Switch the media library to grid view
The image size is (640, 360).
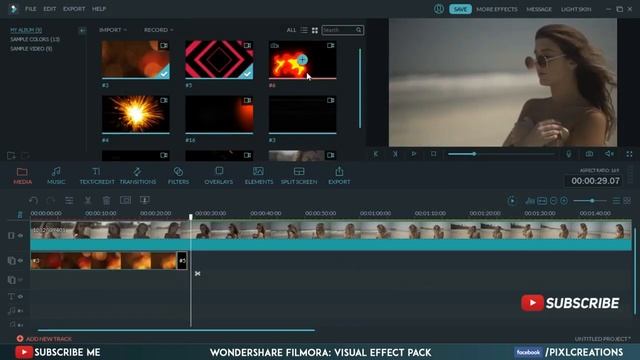click(315, 30)
